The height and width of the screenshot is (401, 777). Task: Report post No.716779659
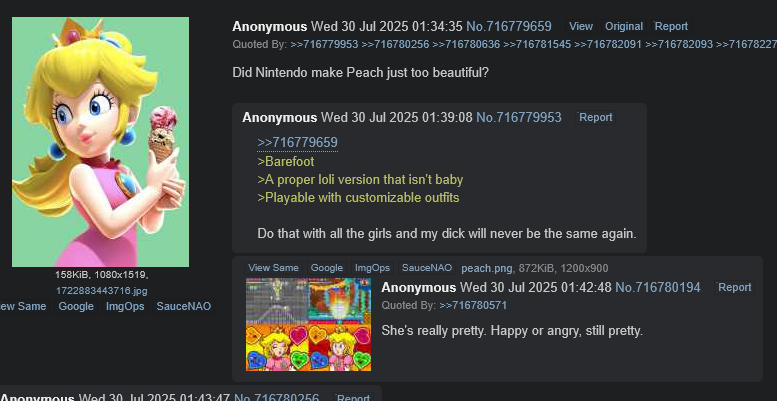tap(671, 26)
